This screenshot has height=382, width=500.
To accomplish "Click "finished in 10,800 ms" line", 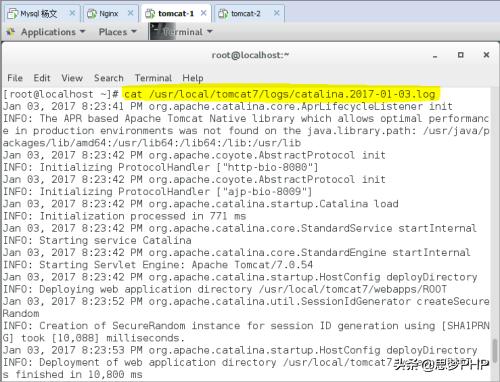I will (x=73, y=374).
